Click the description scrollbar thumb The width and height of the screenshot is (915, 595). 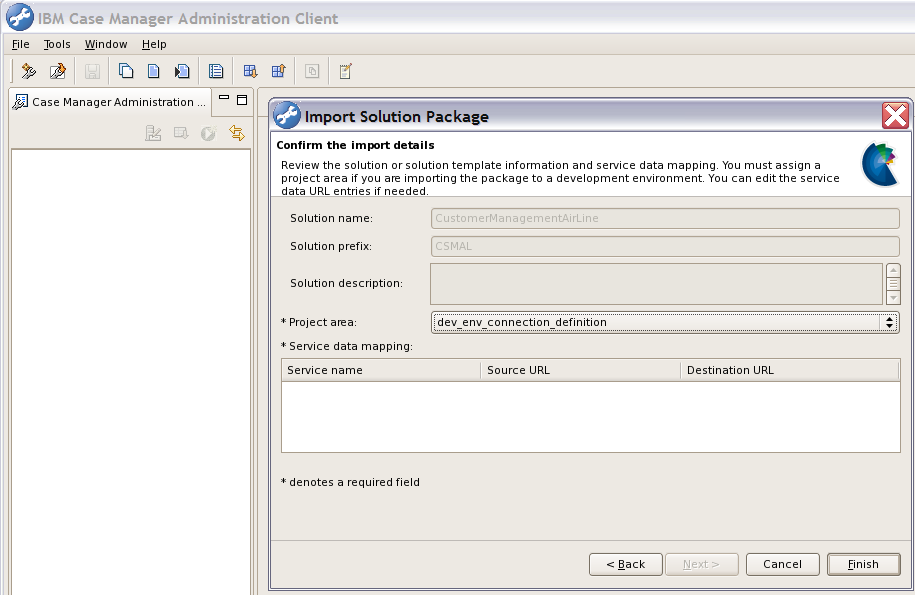pos(893,284)
